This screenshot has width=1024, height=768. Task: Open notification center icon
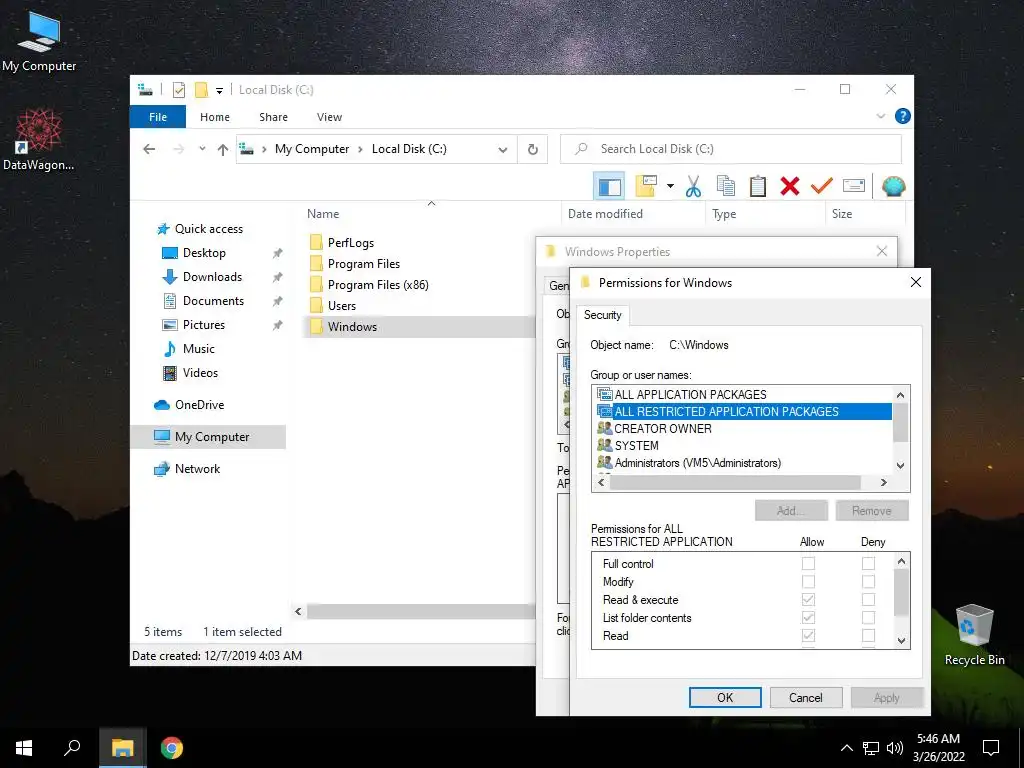pyautogui.click(x=991, y=748)
